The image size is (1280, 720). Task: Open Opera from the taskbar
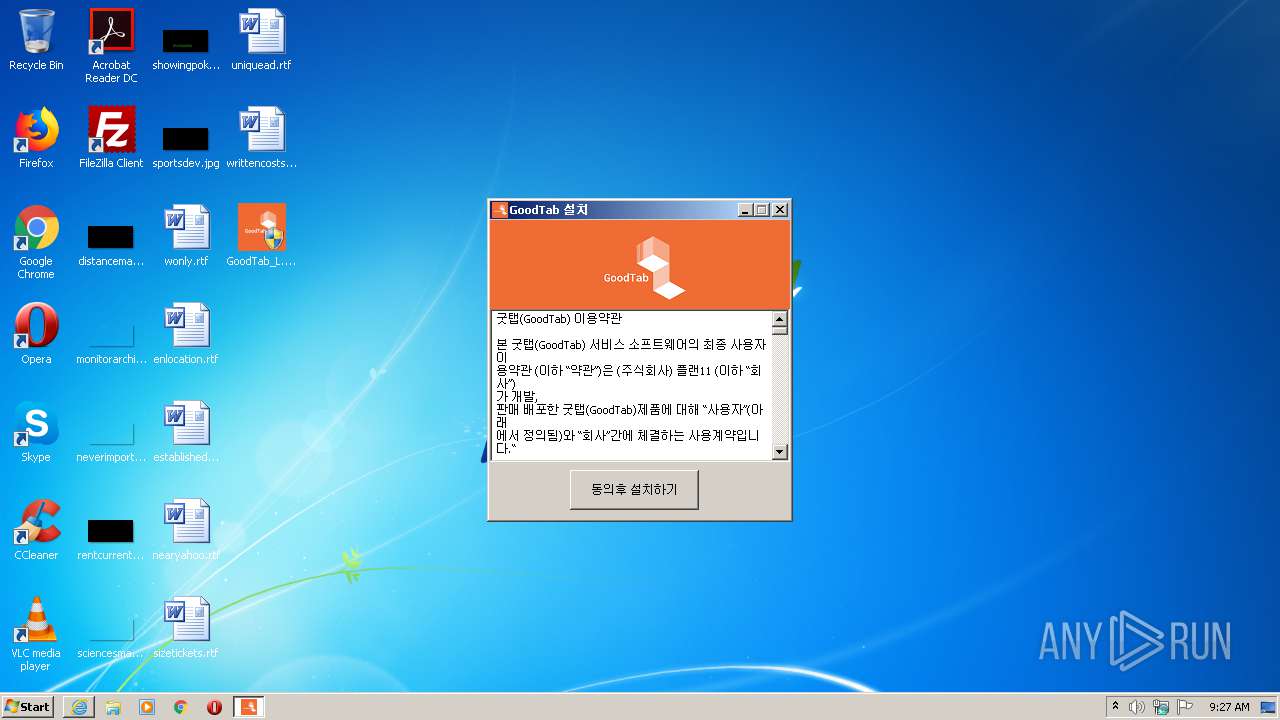tap(214, 707)
